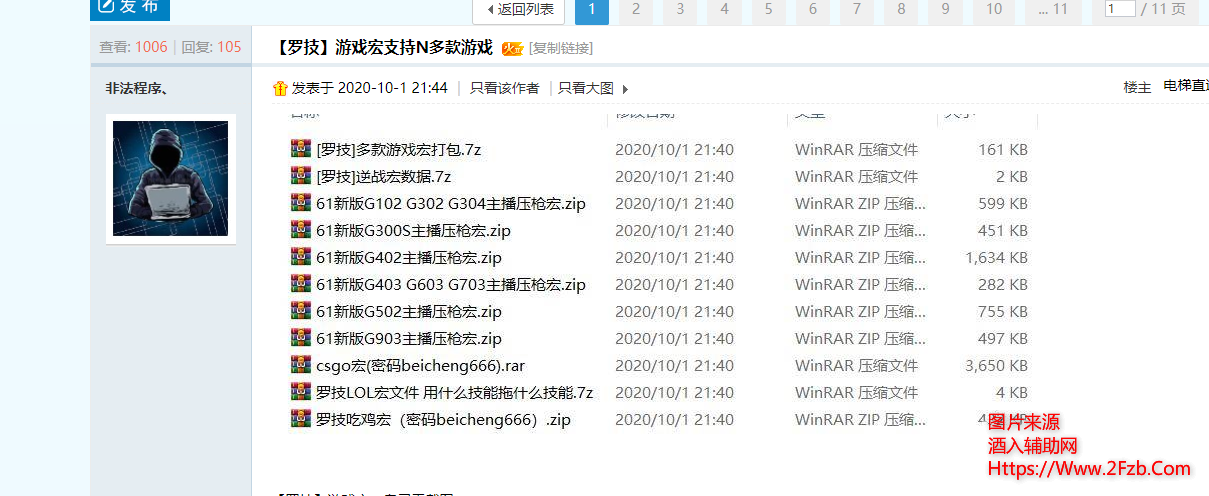Click the 161 KB size cell
This screenshot has height=496, width=1209.
click(1003, 149)
